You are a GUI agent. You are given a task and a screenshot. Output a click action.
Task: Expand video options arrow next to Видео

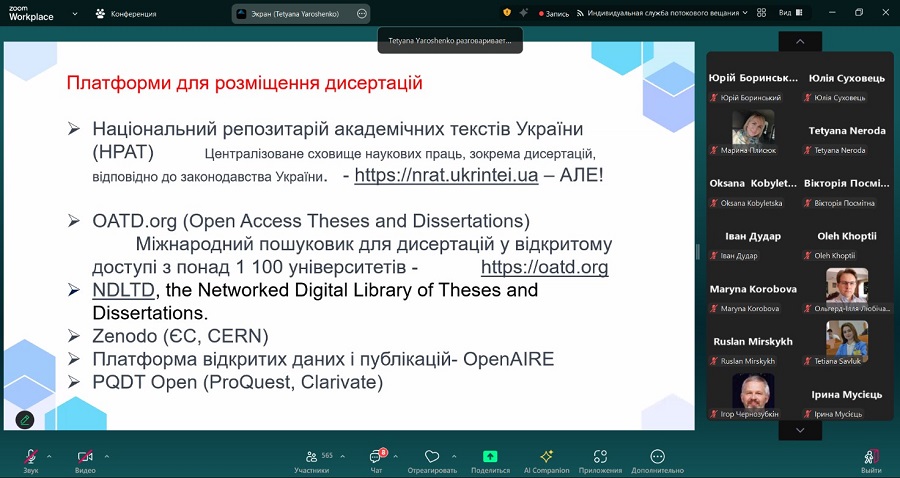106,457
